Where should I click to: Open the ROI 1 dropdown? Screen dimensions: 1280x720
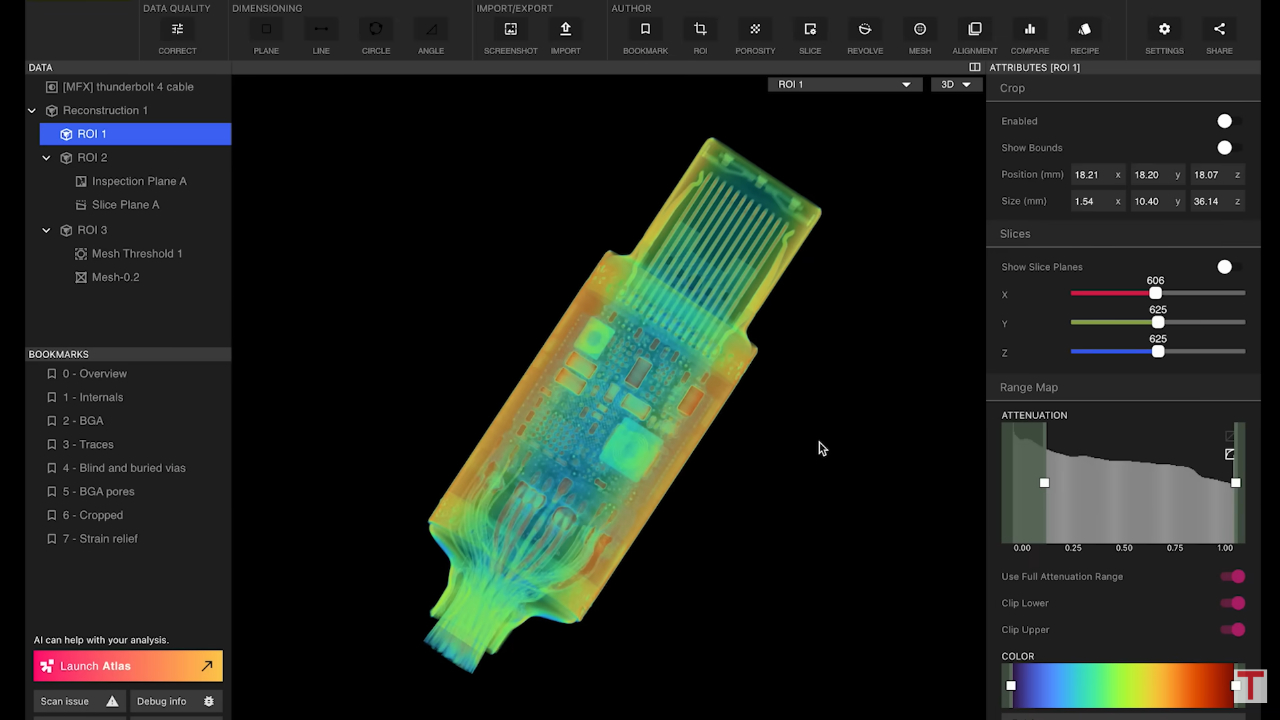pyautogui.click(x=844, y=85)
